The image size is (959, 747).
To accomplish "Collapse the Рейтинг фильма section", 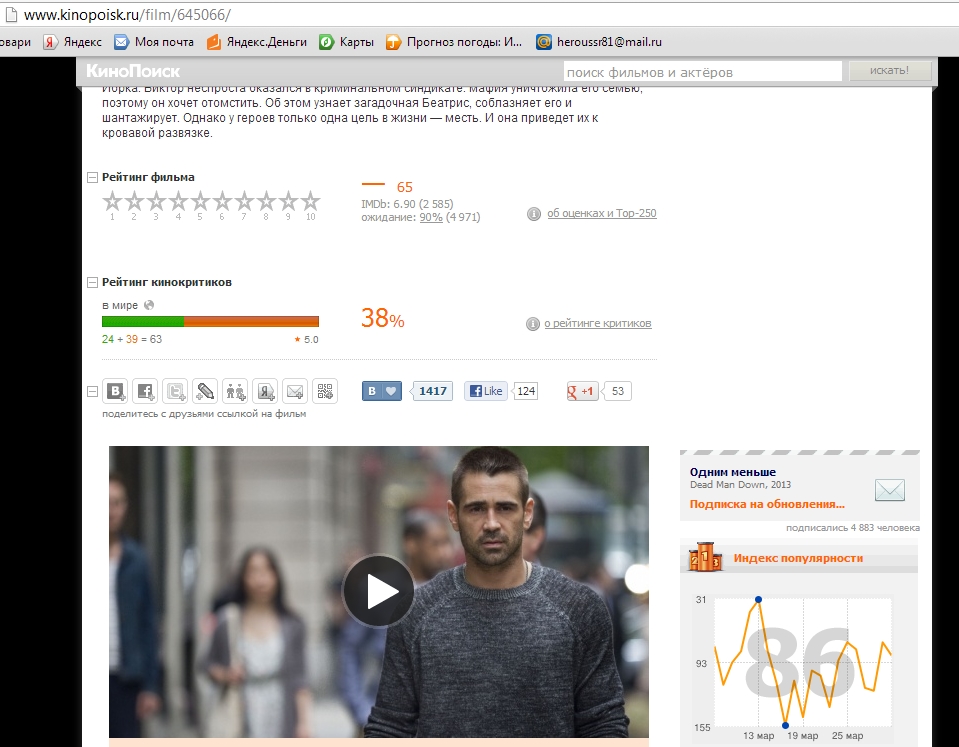I will 93,178.
